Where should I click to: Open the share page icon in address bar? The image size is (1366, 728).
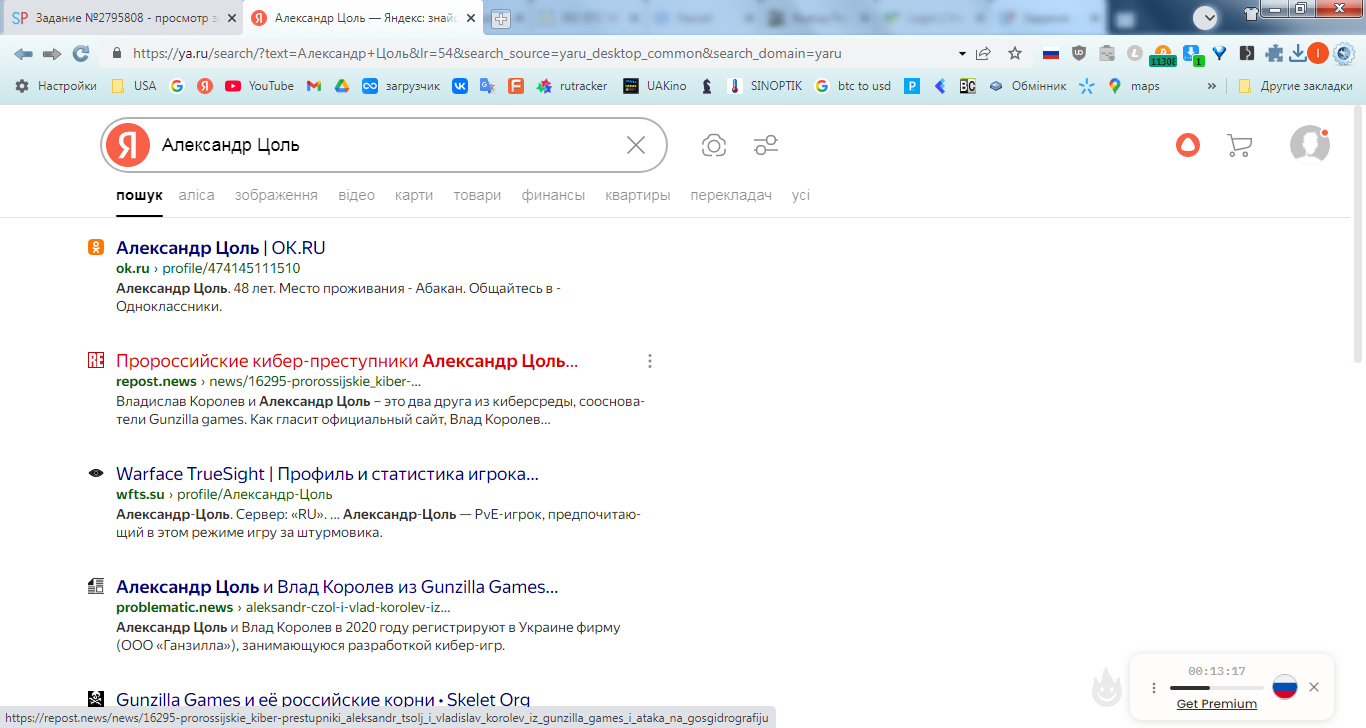click(983, 54)
